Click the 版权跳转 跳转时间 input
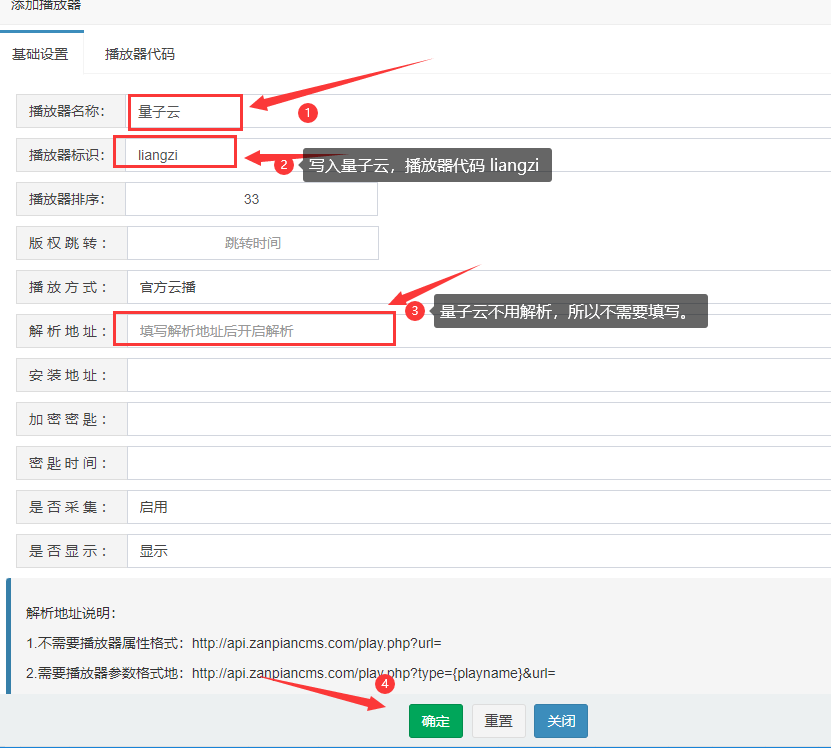Image resolution: width=831 pixels, height=748 pixels. [x=252, y=243]
